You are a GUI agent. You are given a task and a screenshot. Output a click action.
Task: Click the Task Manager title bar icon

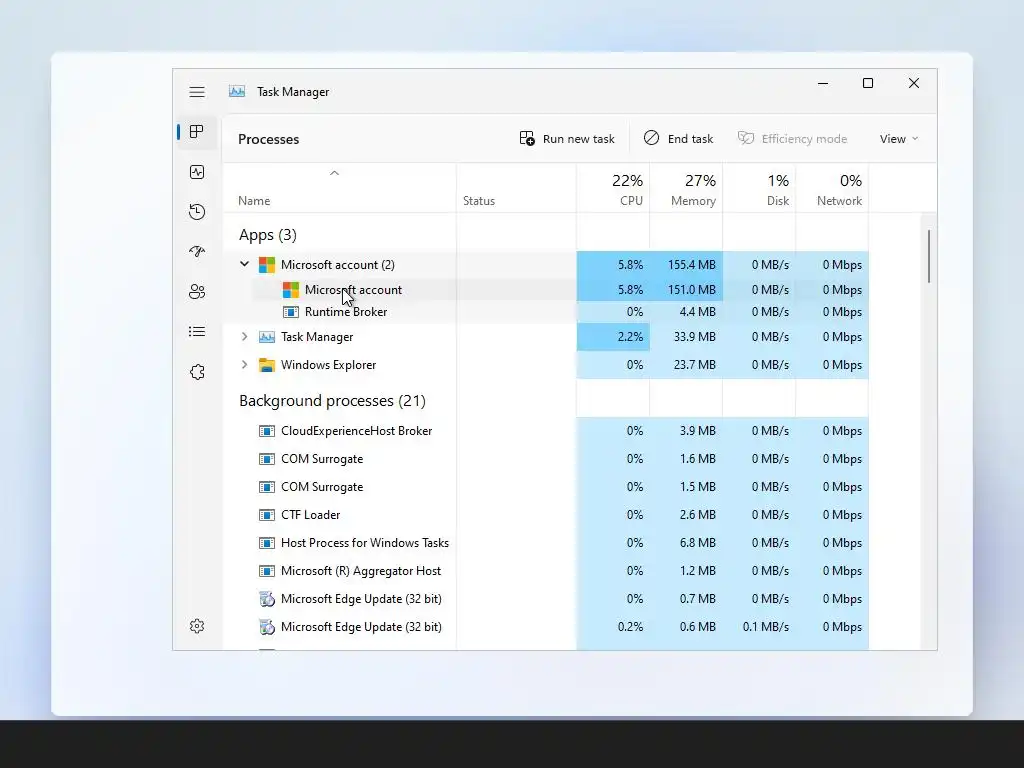(x=236, y=91)
